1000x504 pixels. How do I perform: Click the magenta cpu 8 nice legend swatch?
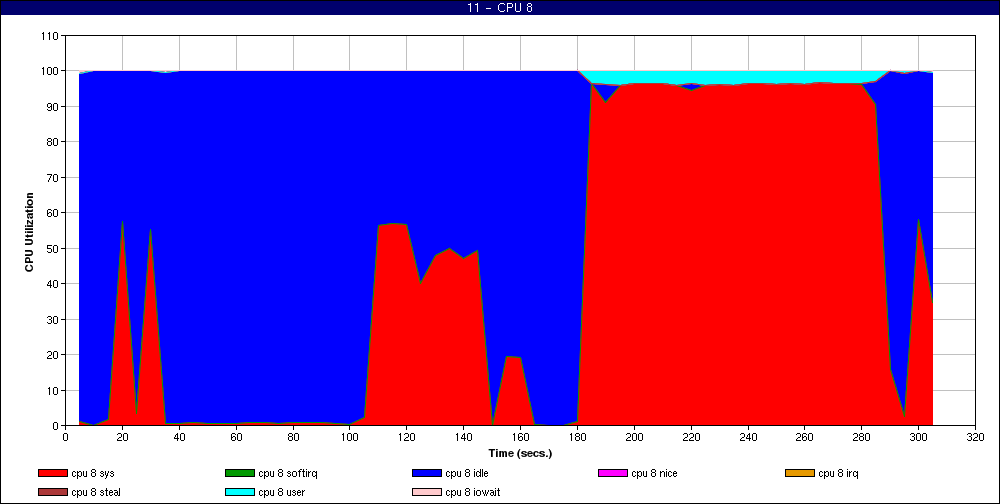click(612, 473)
